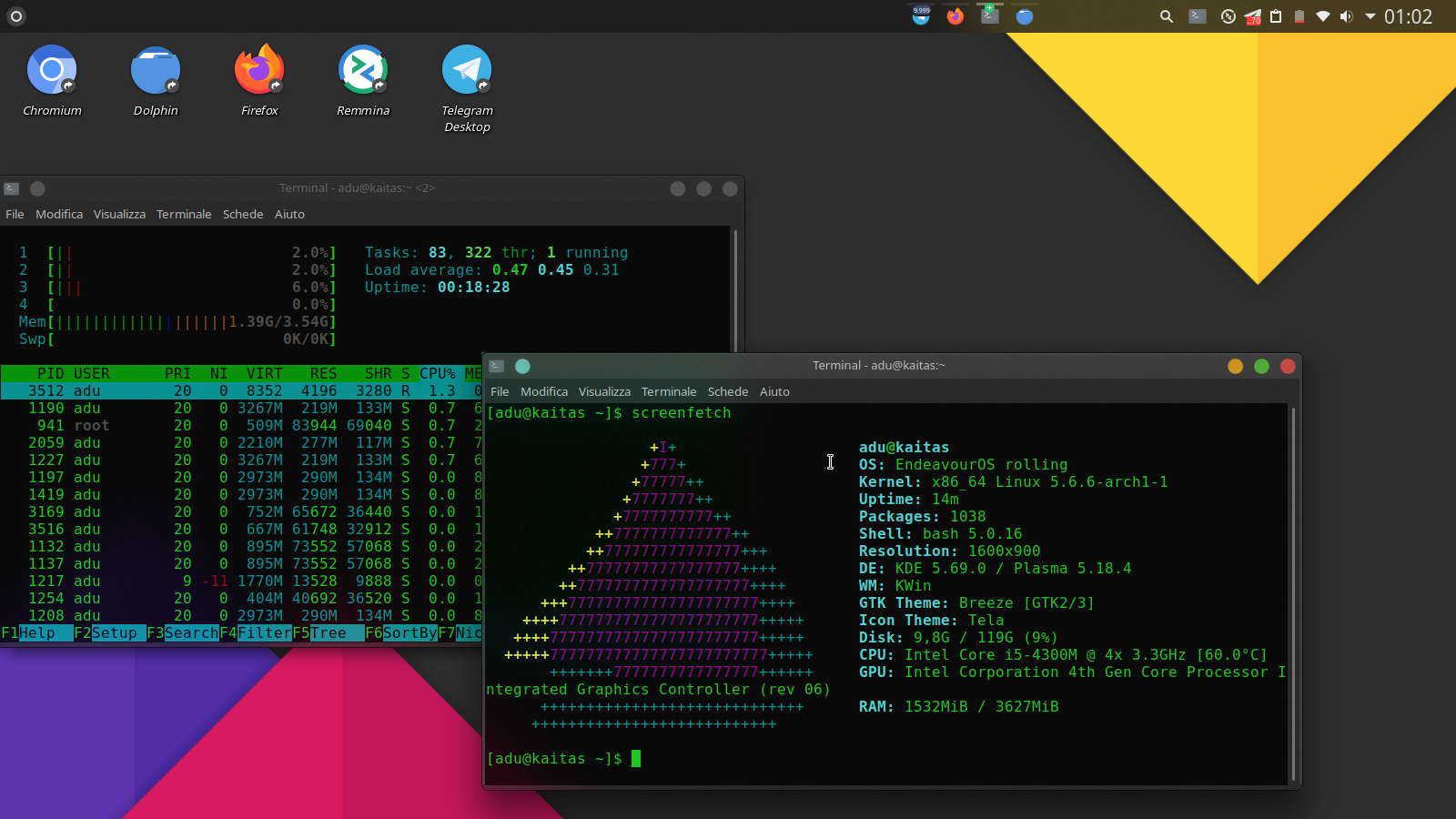Click the green maximize button of screenfetch terminal
The height and width of the screenshot is (819, 1456).
[1261, 366]
